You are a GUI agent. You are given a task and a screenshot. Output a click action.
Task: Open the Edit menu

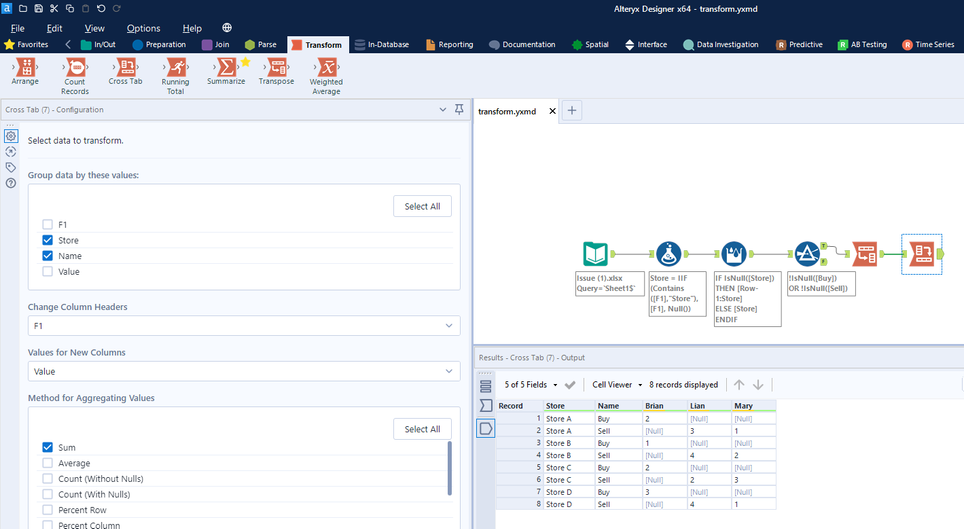pyautogui.click(x=54, y=28)
